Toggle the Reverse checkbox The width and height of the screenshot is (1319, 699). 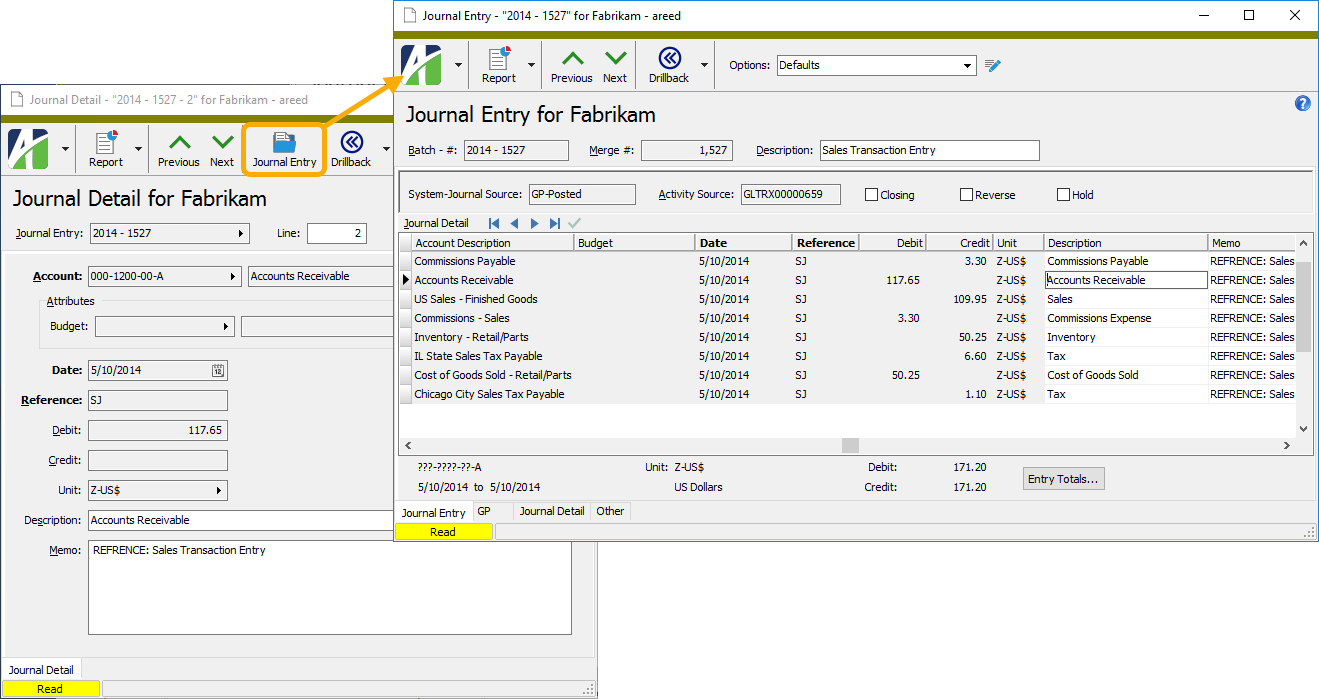(x=966, y=195)
